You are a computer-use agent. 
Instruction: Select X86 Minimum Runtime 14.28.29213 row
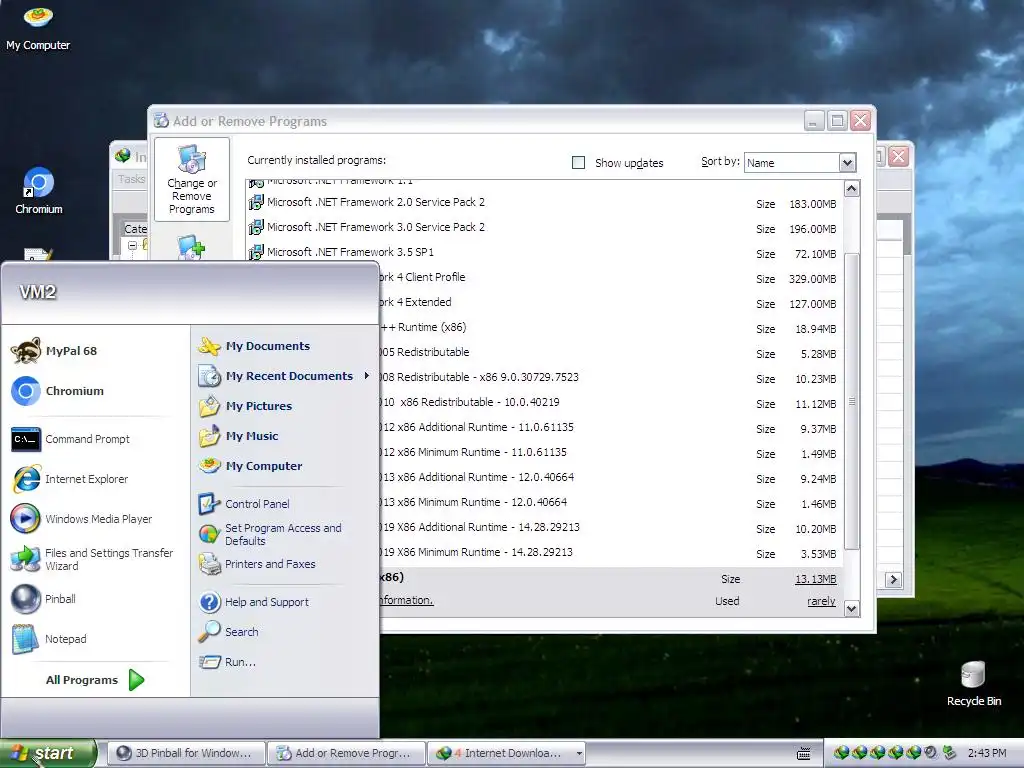(611, 552)
